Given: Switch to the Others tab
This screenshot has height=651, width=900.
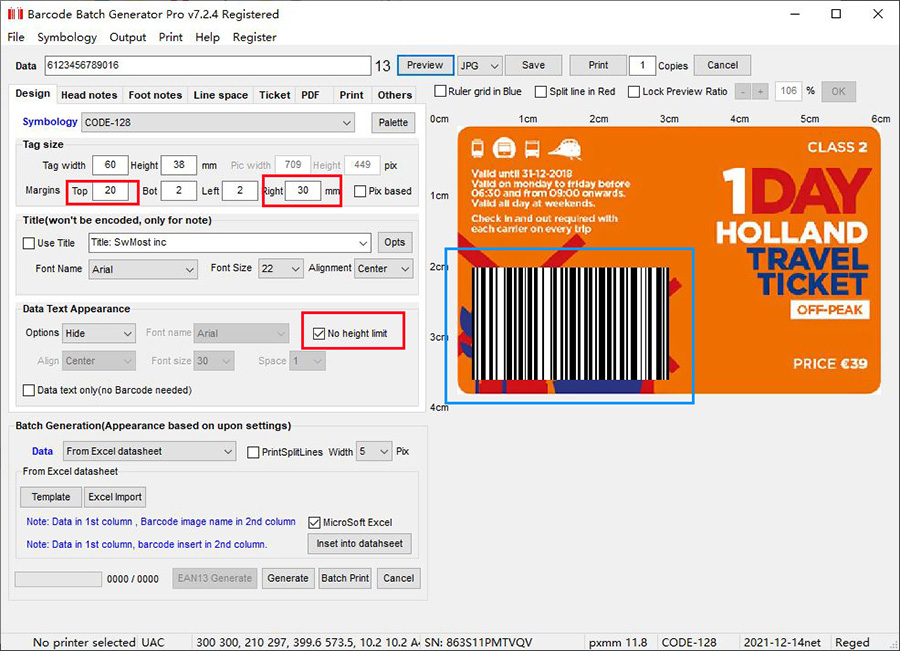Looking at the screenshot, I should click(x=394, y=95).
